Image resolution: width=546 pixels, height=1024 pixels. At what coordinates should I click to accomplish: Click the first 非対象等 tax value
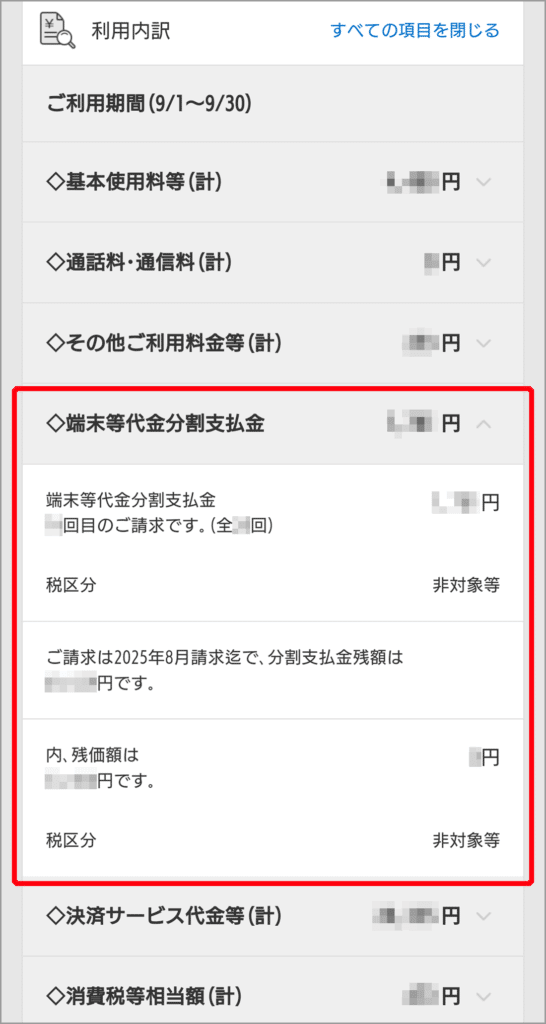(466, 584)
